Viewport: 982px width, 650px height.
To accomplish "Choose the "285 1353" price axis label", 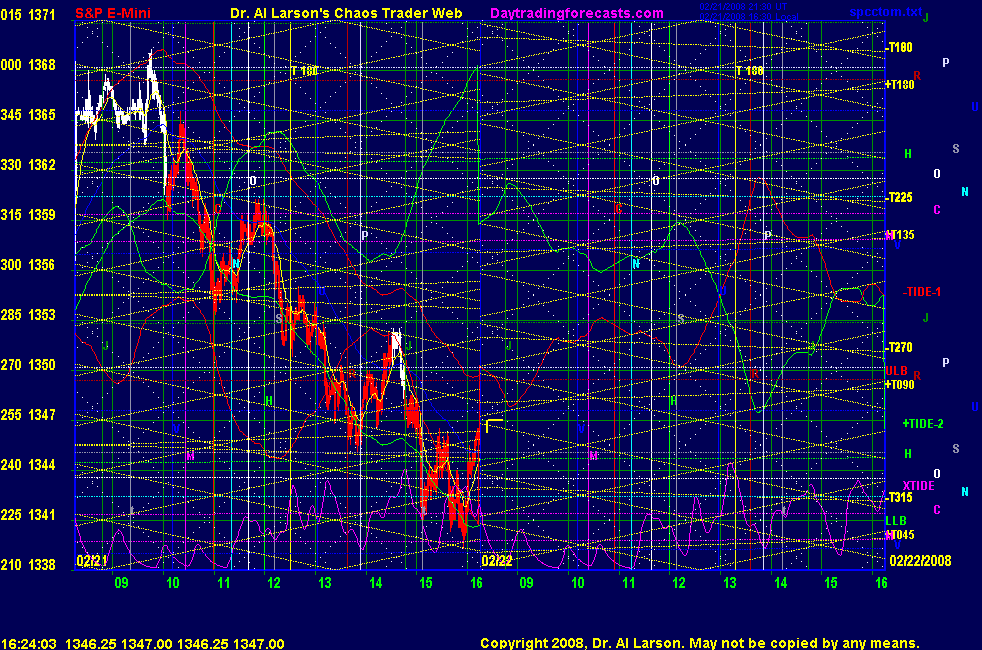I will (x=28, y=315).
